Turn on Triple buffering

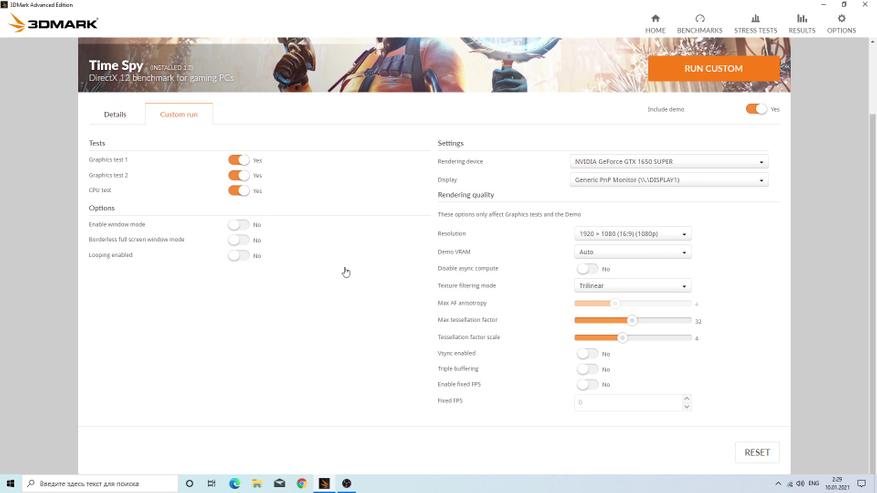click(x=587, y=369)
